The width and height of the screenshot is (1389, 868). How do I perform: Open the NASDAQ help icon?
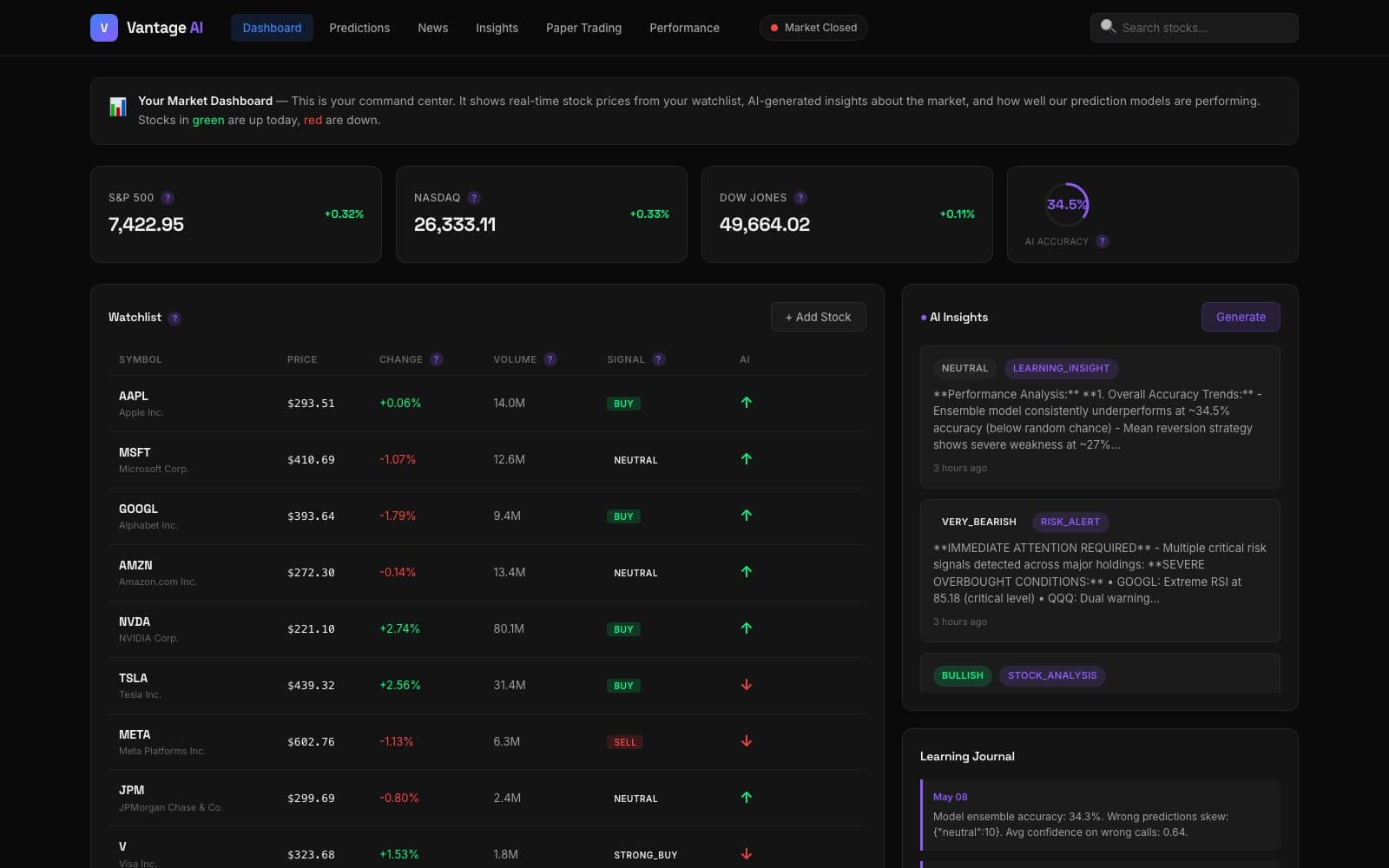pos(474,198)
